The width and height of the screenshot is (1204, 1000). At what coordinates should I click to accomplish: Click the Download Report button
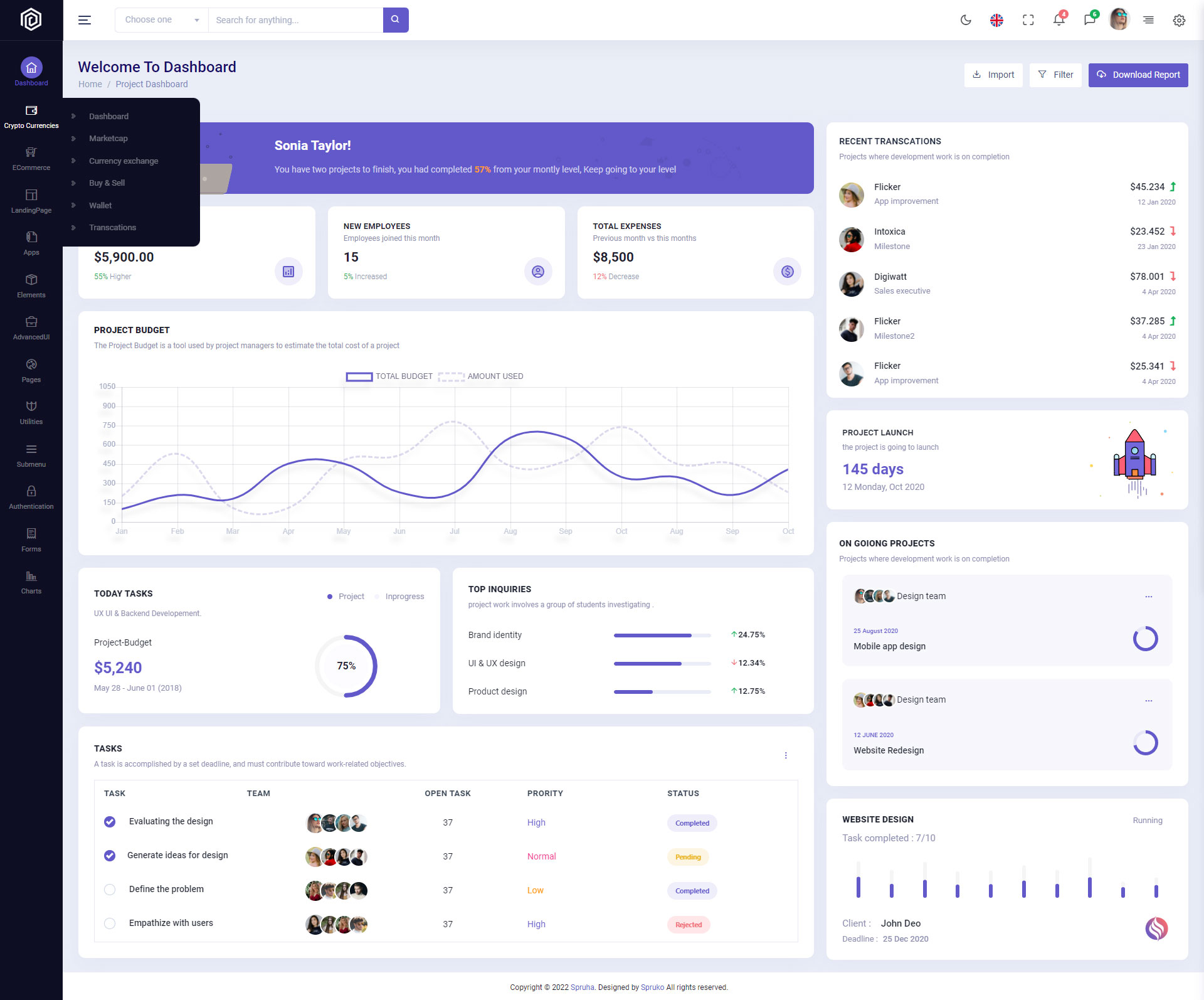(1138, 75)
